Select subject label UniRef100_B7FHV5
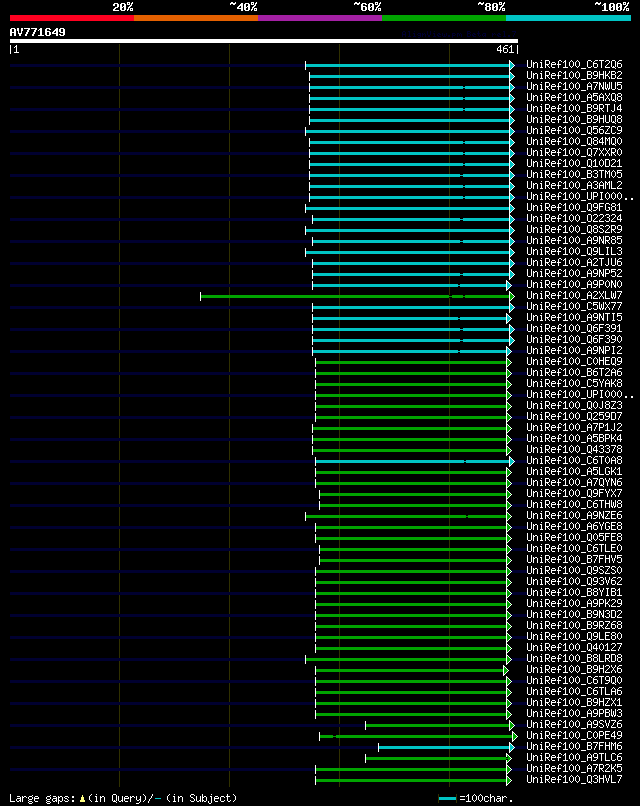Image resolution: width=640 pixels, height=806 pixels. (574, 559)
